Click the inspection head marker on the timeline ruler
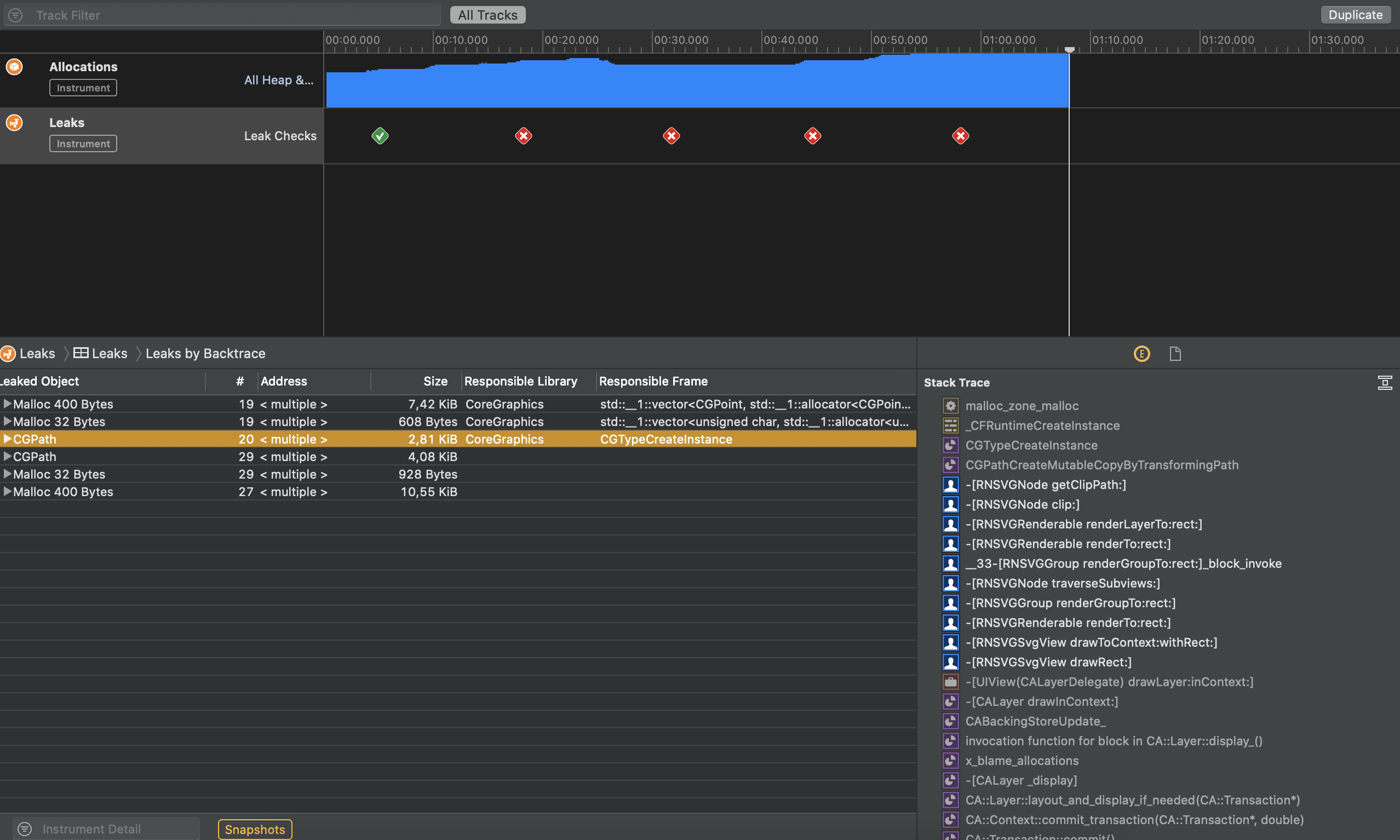Viewport: 1400px width, 840px height. [x=1069, y=49]
